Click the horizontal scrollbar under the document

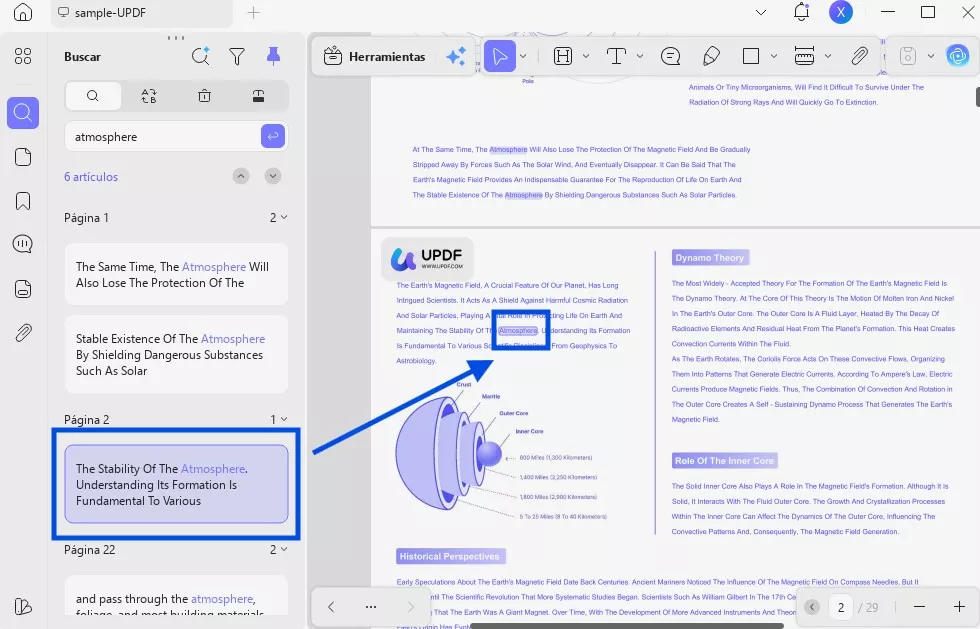pos(626,625)
